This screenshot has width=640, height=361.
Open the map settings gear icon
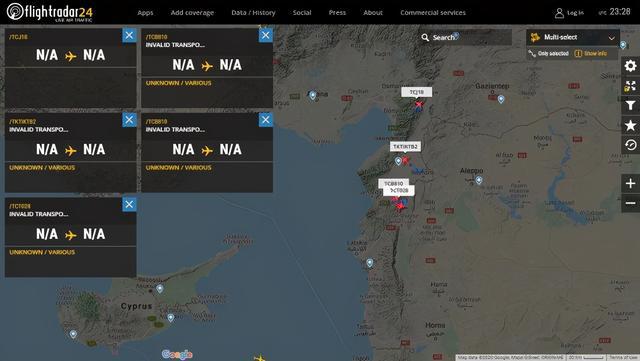click(631, 66)
